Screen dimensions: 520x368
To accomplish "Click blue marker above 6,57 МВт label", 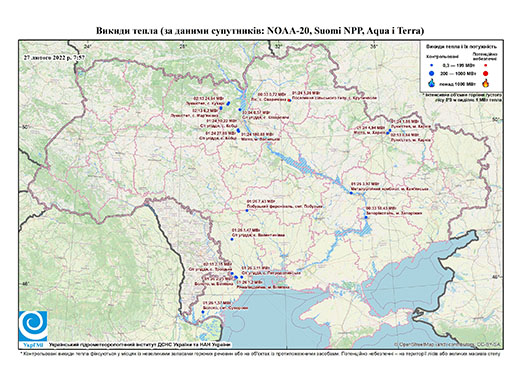I will point(240,109).
